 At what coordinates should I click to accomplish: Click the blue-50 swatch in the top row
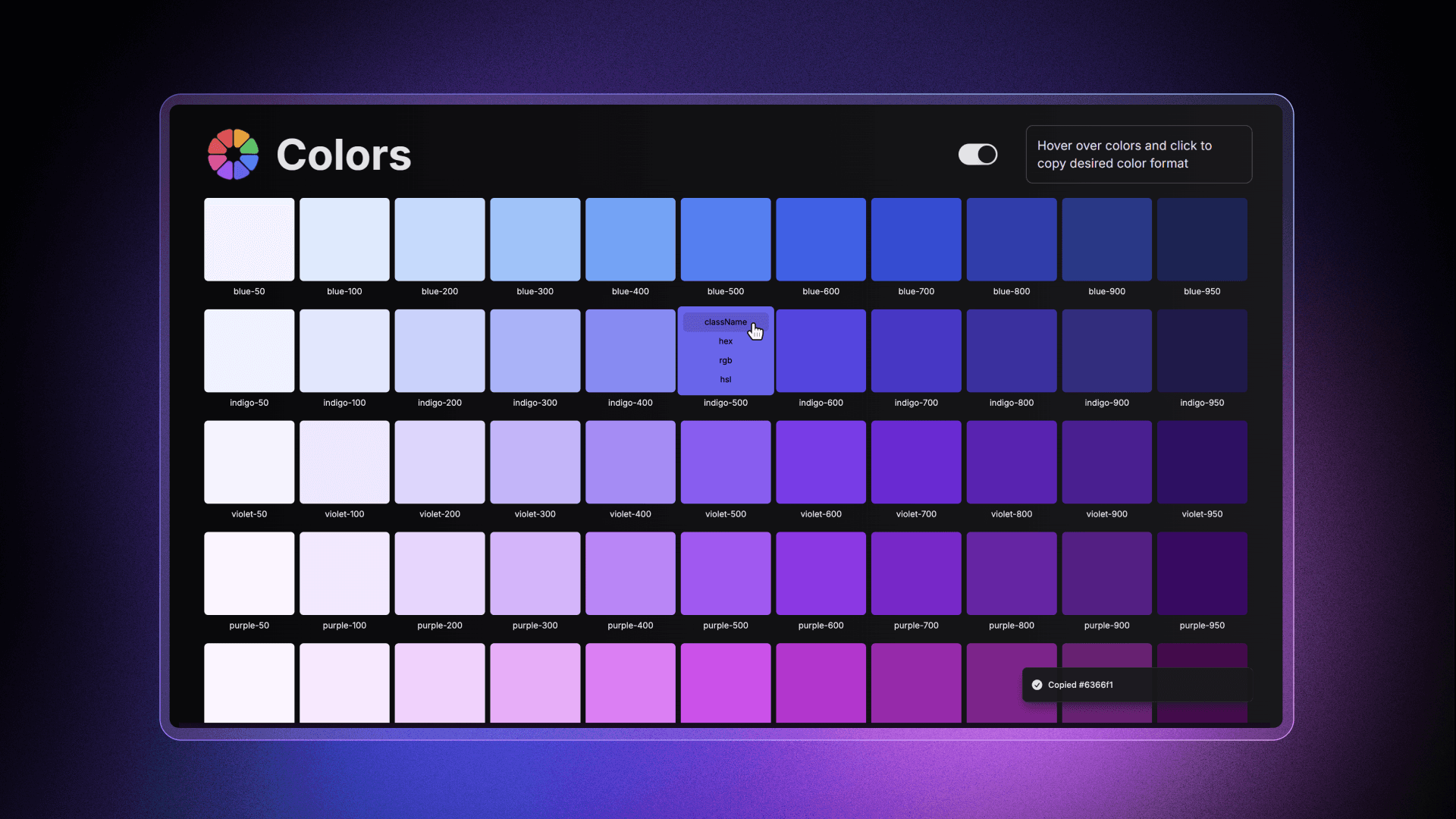249,239
